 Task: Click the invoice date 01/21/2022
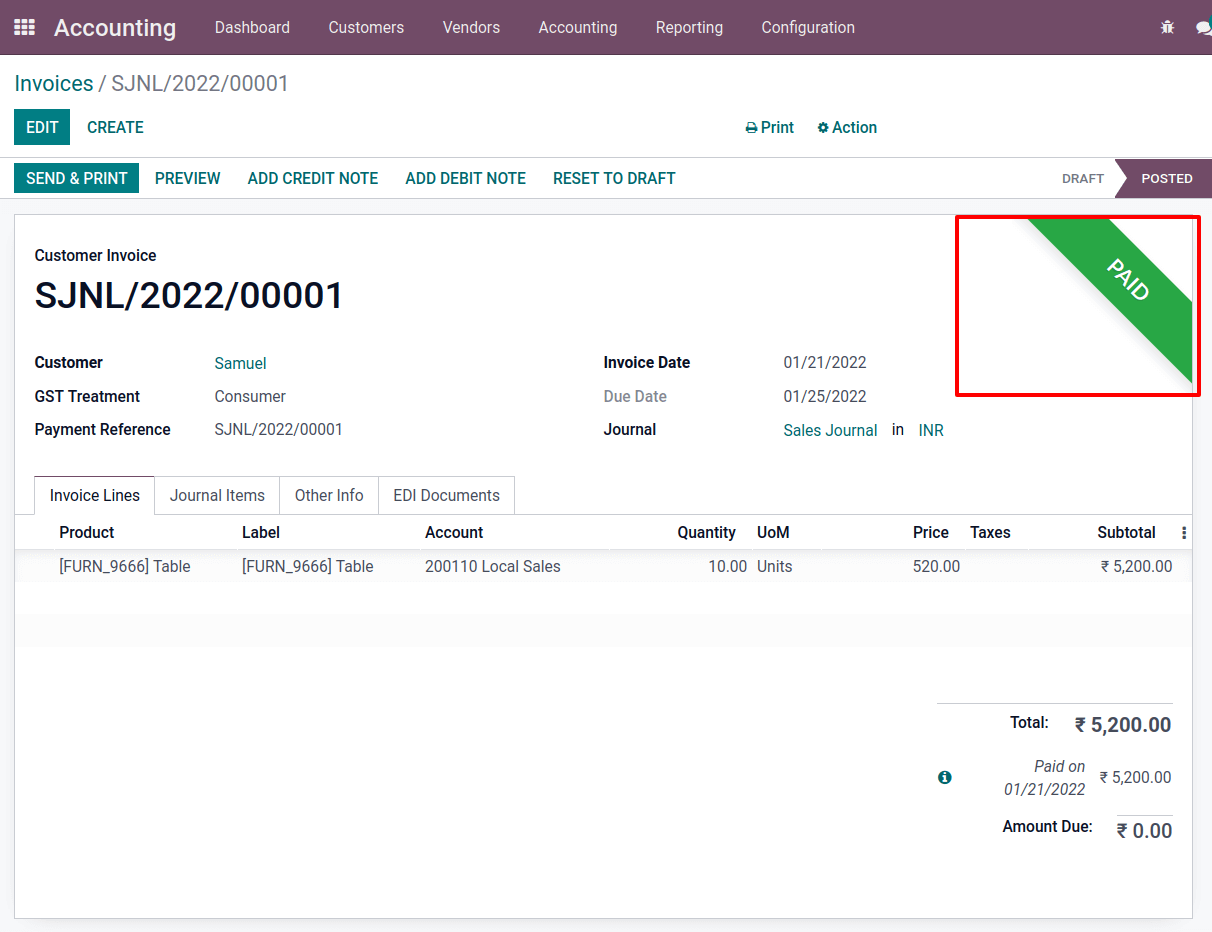825,363
